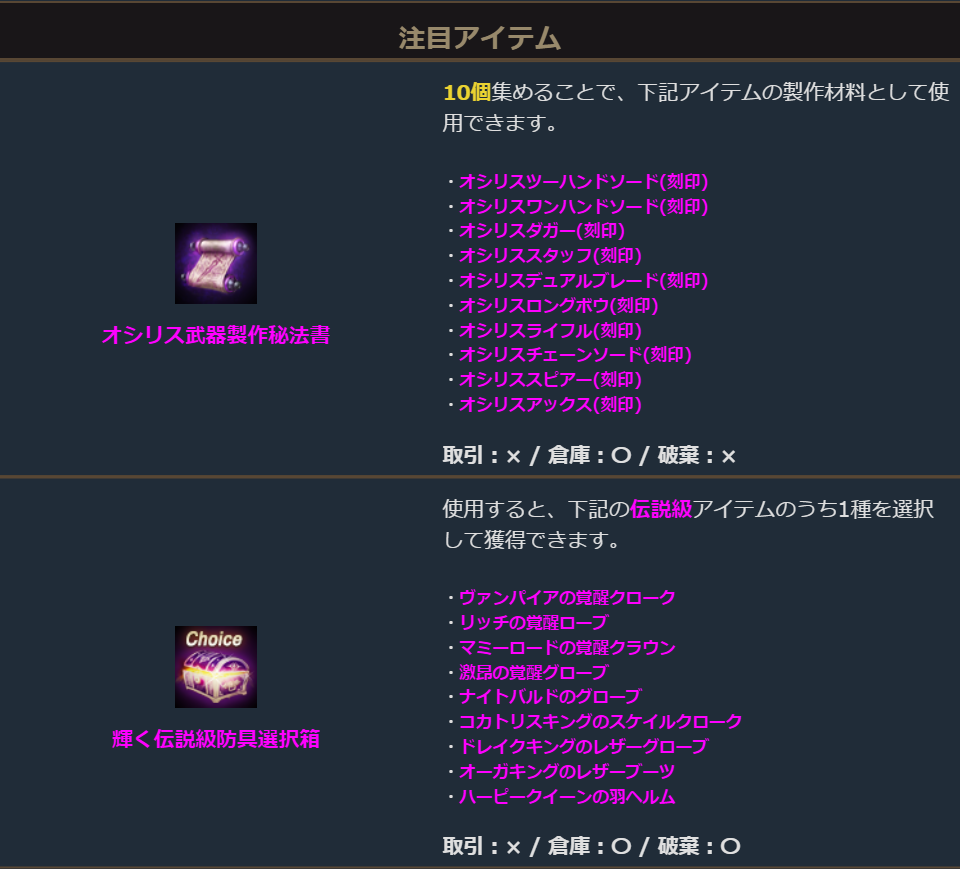Choose オシリススタッフ(刻印) from the list
This screenshot has width=960, height=869.
pos(550,255)
